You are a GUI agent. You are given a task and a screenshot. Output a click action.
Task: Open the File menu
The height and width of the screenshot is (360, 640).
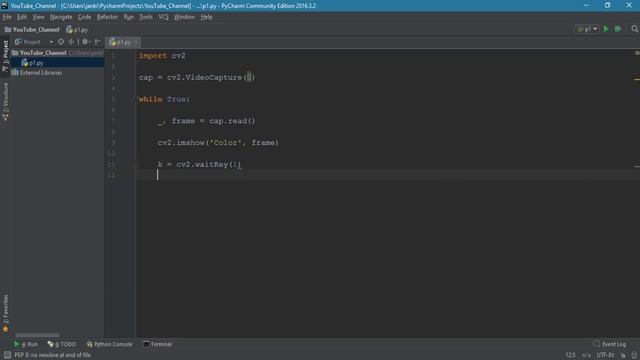tap(7, 17)
